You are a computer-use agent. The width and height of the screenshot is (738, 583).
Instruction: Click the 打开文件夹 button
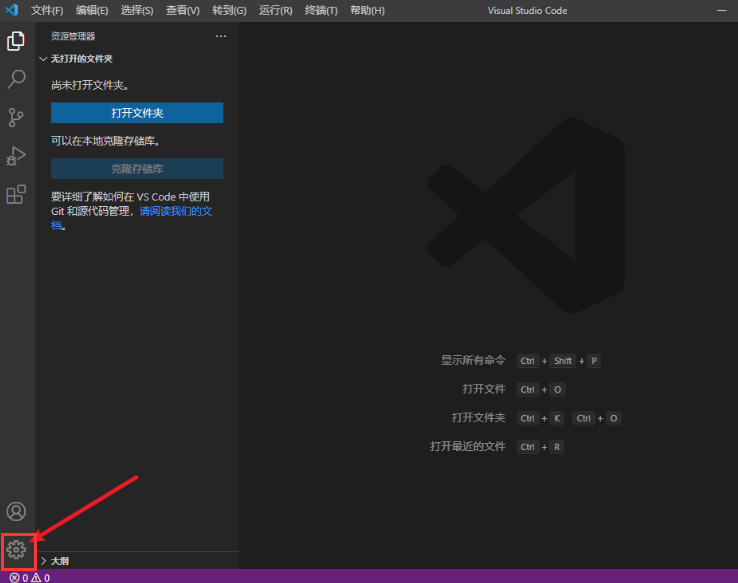(x=137, y=113)
